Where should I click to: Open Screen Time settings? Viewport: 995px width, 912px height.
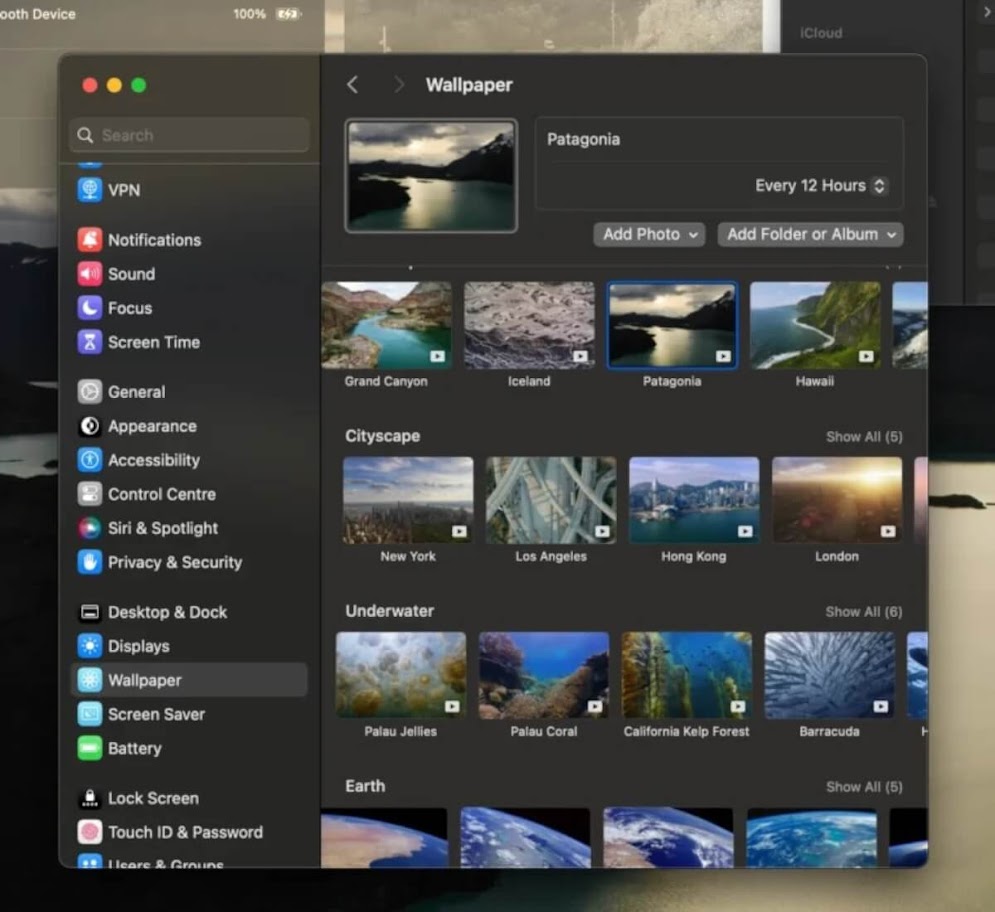[150, 342]
